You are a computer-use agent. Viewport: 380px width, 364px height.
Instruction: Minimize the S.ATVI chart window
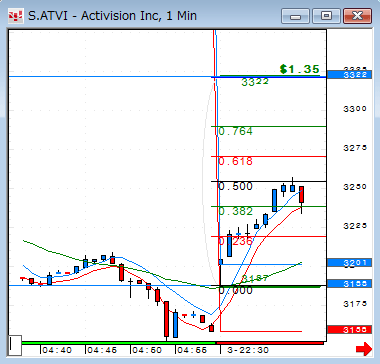(295, 16)
